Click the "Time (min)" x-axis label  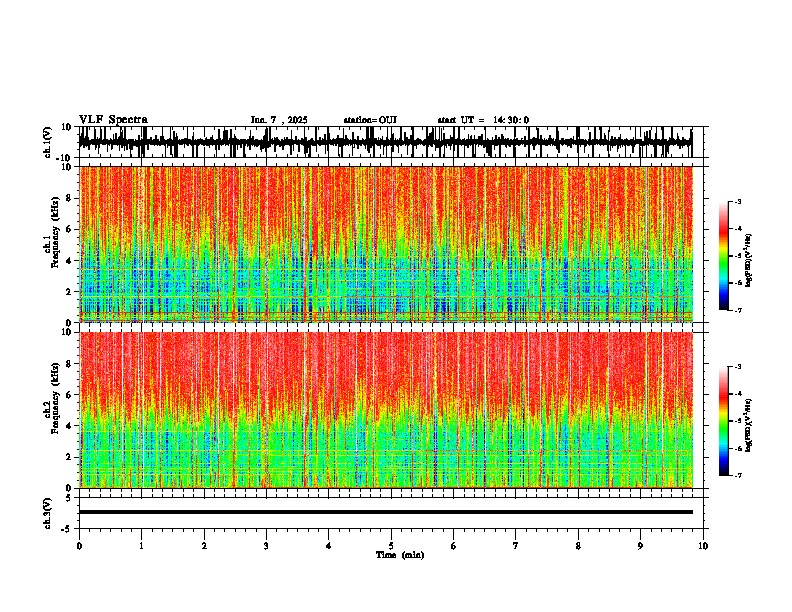pyautogui.click(x=400, y=555)
